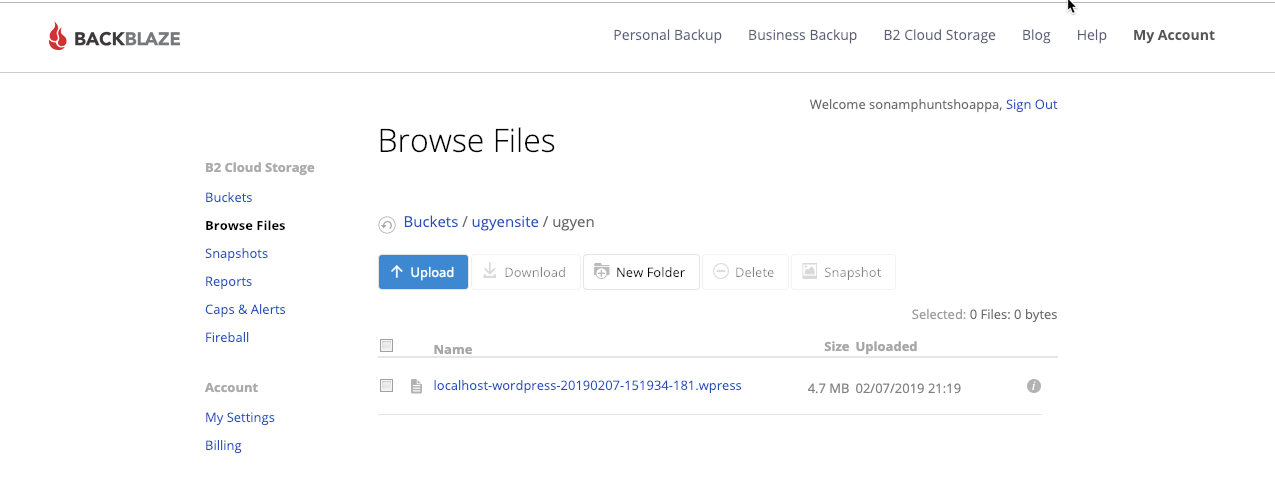
Task: Click the Download button
Action: 525,272
